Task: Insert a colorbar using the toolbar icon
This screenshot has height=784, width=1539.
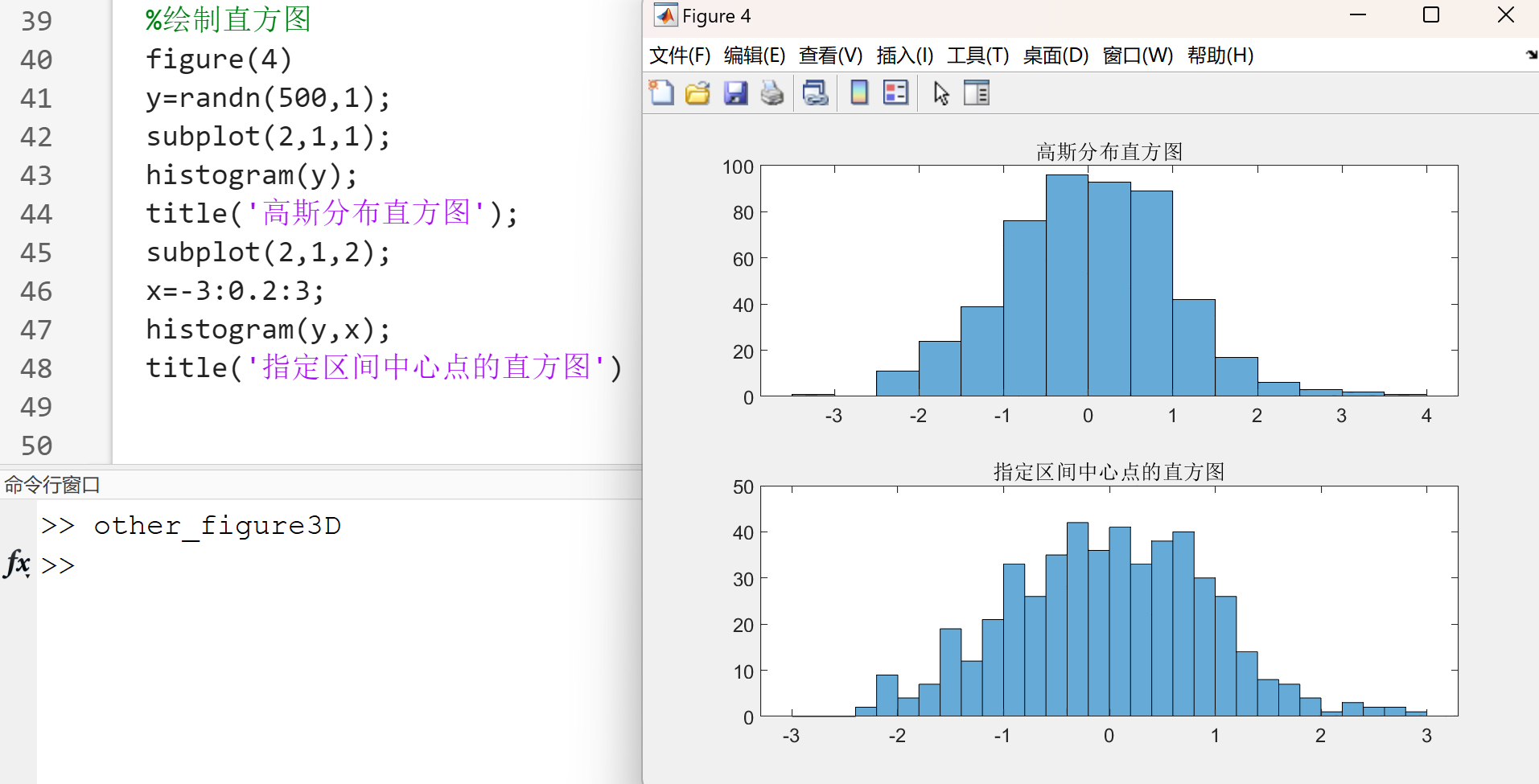Action: 859,93
